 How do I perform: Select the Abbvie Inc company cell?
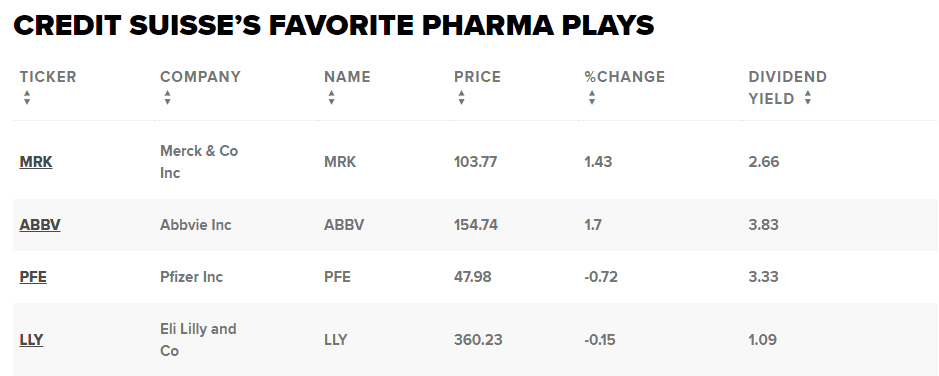tap(195, 225)
